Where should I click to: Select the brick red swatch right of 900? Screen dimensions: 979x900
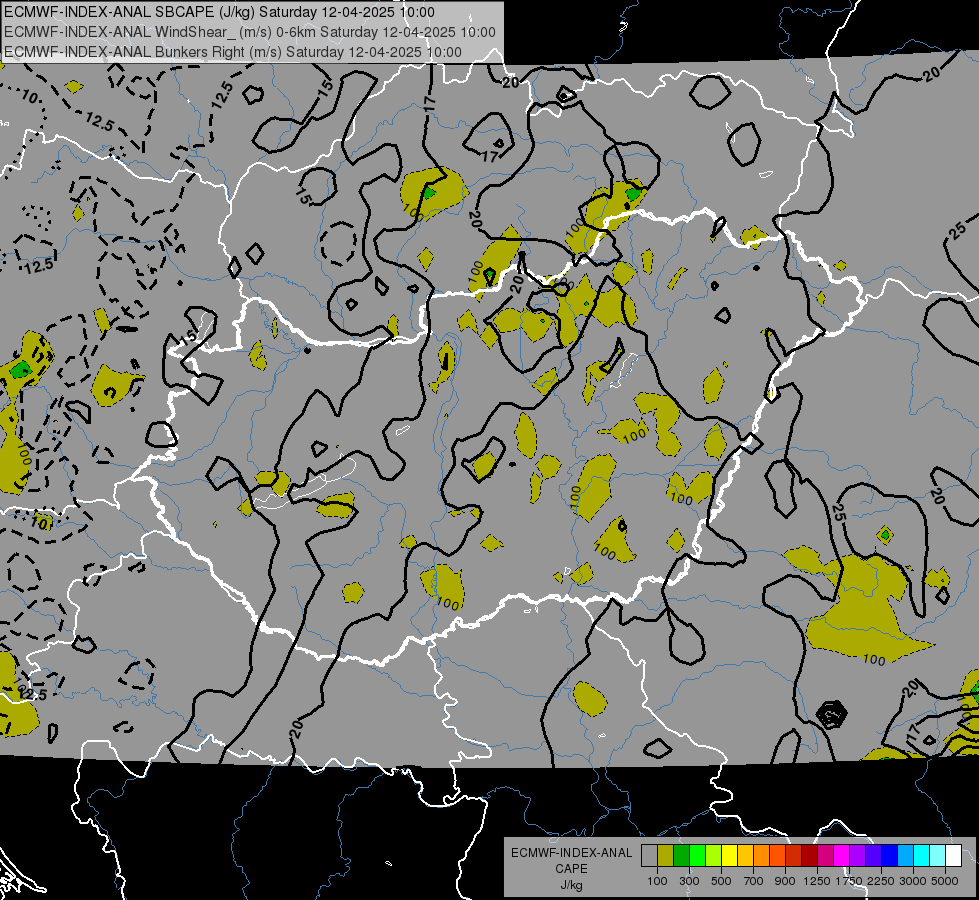coord(794,856)
